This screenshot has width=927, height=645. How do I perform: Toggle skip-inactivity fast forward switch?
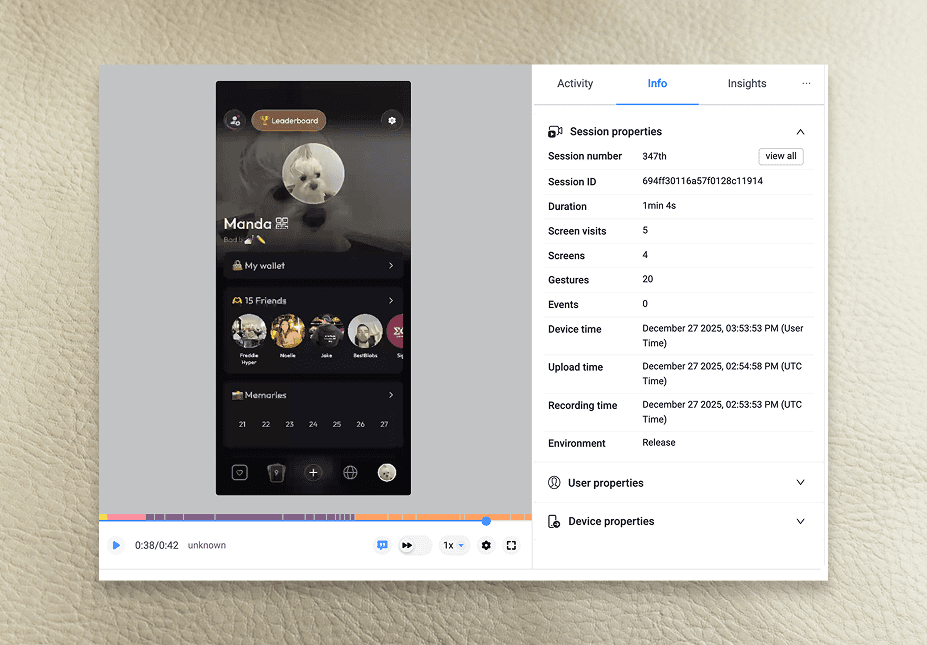(x=416, y=545)
